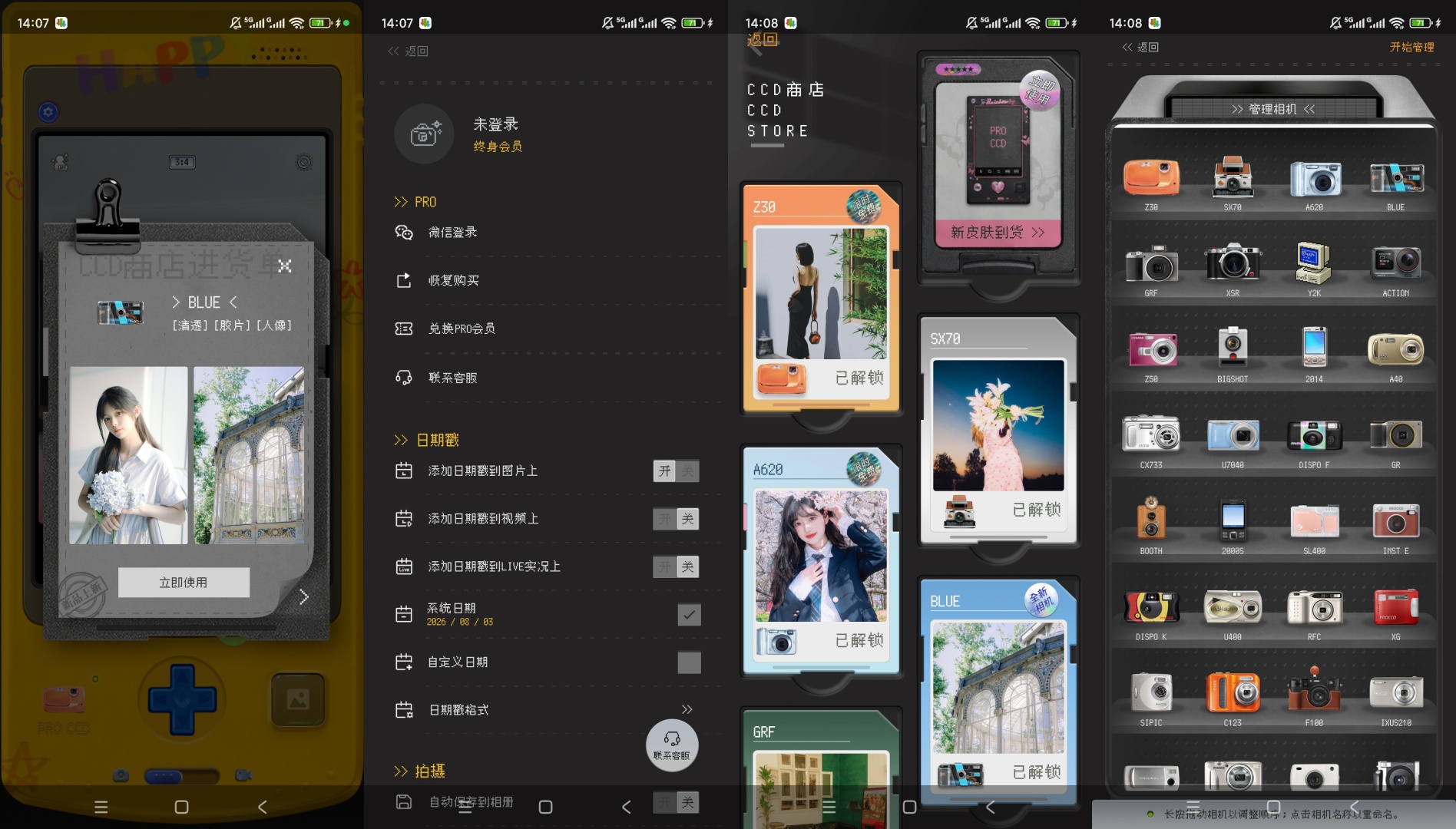Tap Android recents button on first screen
The width and height of the screenshot is (1456, 829).
coord(101,807)
